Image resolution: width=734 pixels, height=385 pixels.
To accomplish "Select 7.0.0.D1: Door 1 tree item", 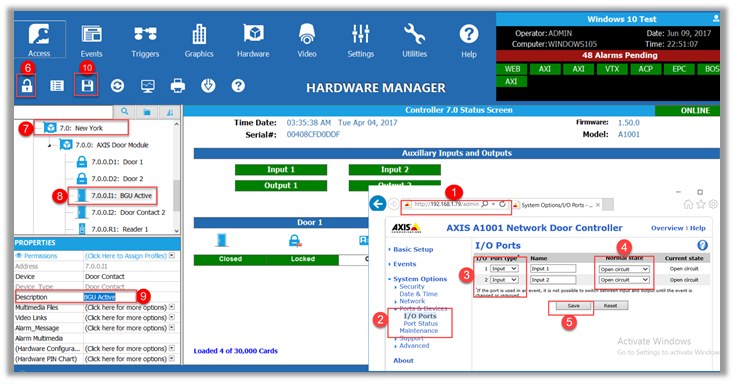I will coord(110,162).
